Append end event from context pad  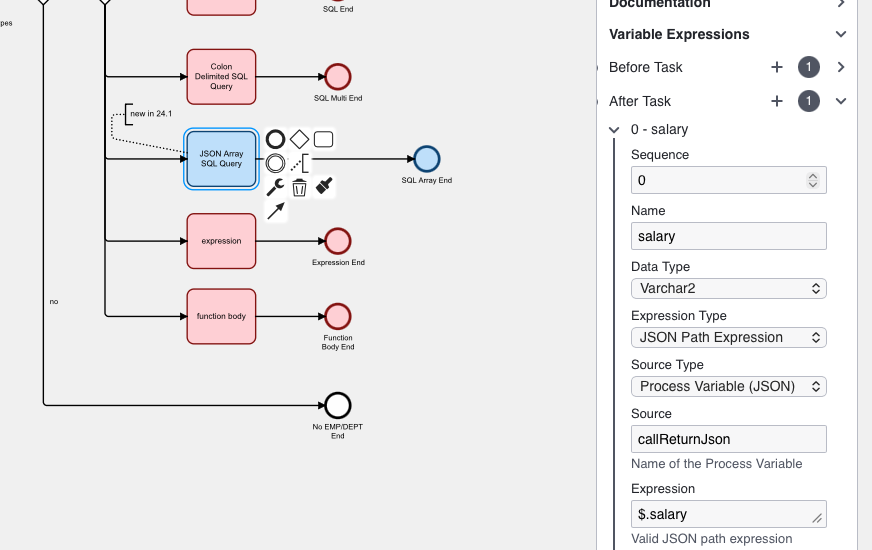point(275,139)
